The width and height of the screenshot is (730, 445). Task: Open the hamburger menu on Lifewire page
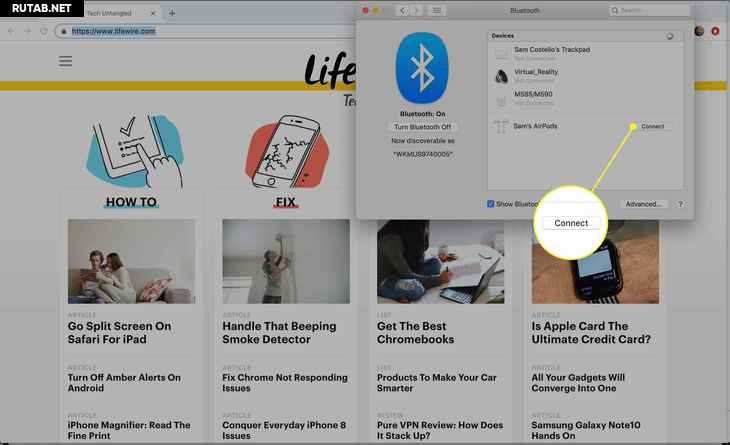click(x=65, y=61)
